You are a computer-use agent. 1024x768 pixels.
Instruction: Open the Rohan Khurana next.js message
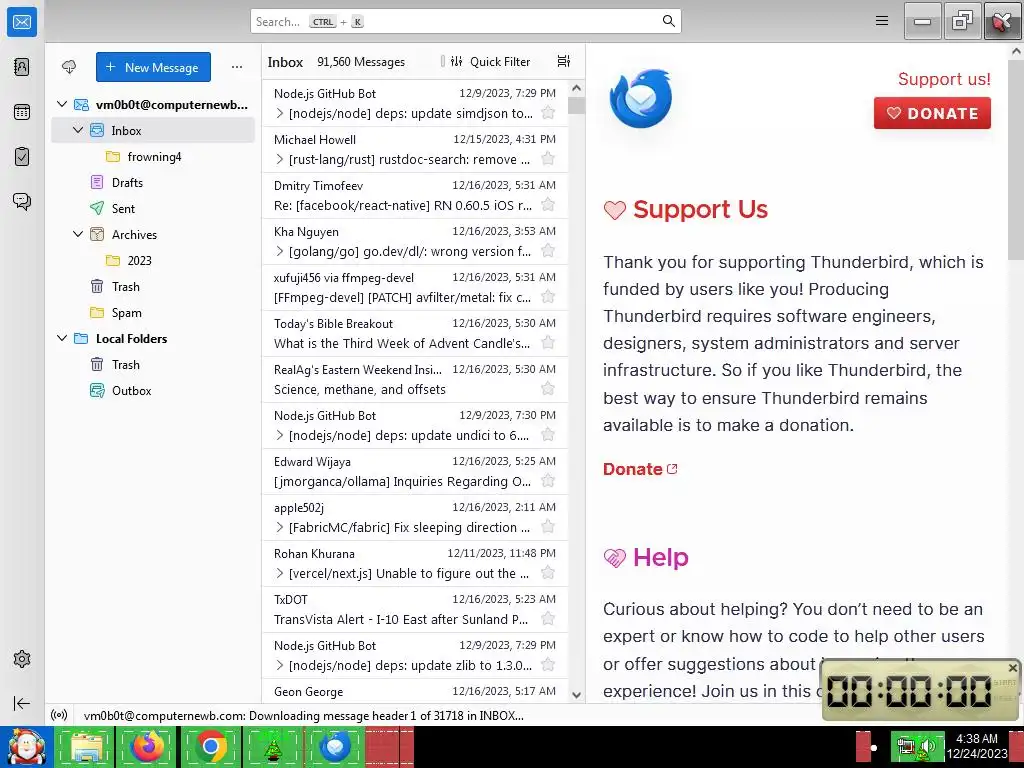point(415,564)
